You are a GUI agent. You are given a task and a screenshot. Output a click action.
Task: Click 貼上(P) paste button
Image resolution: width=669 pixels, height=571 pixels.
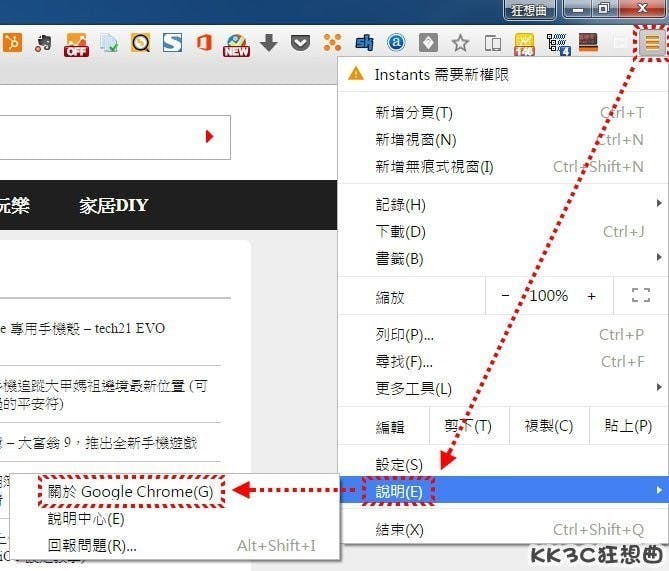[628, 425]
